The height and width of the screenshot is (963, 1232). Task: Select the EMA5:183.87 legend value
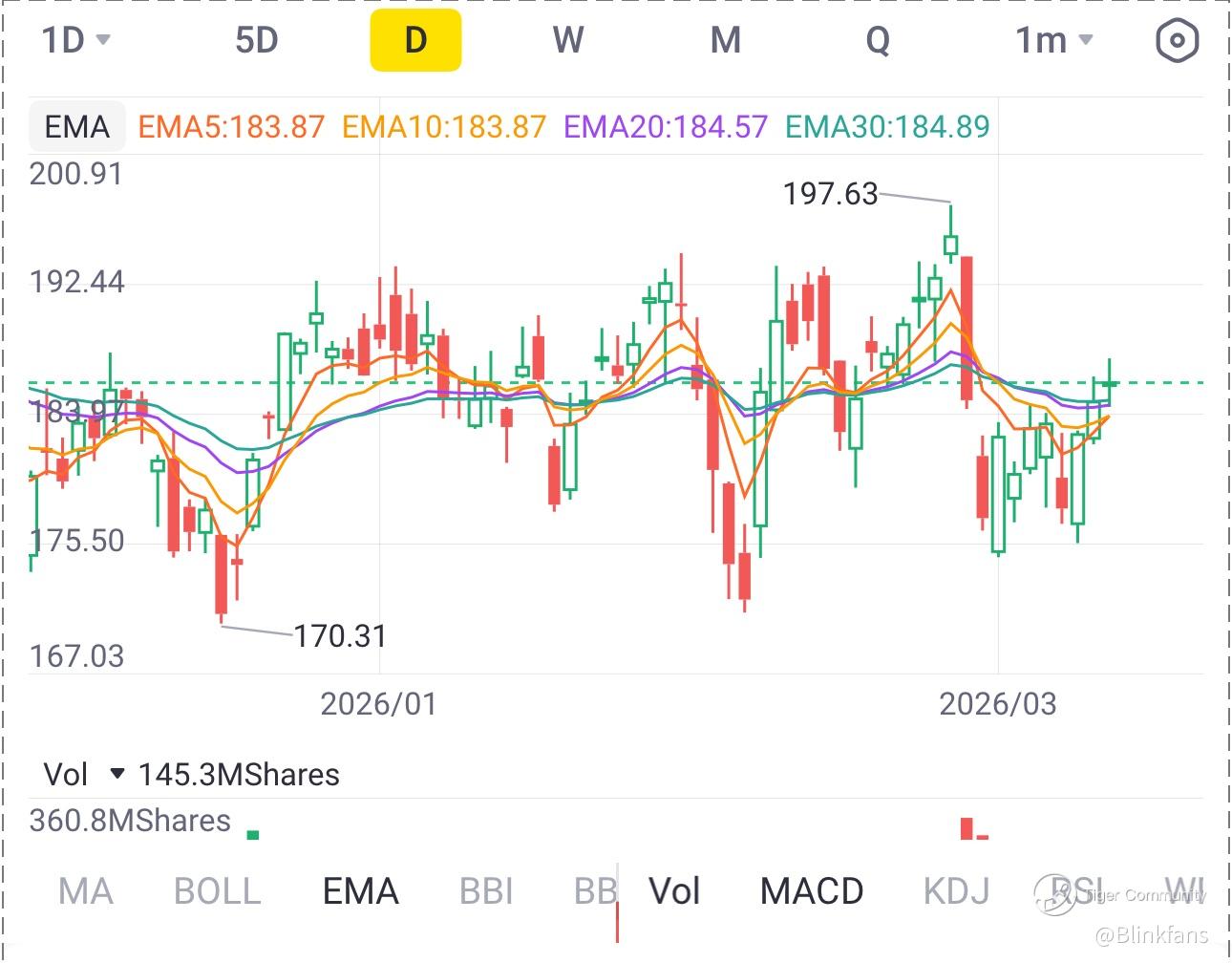tap(232, 126)
